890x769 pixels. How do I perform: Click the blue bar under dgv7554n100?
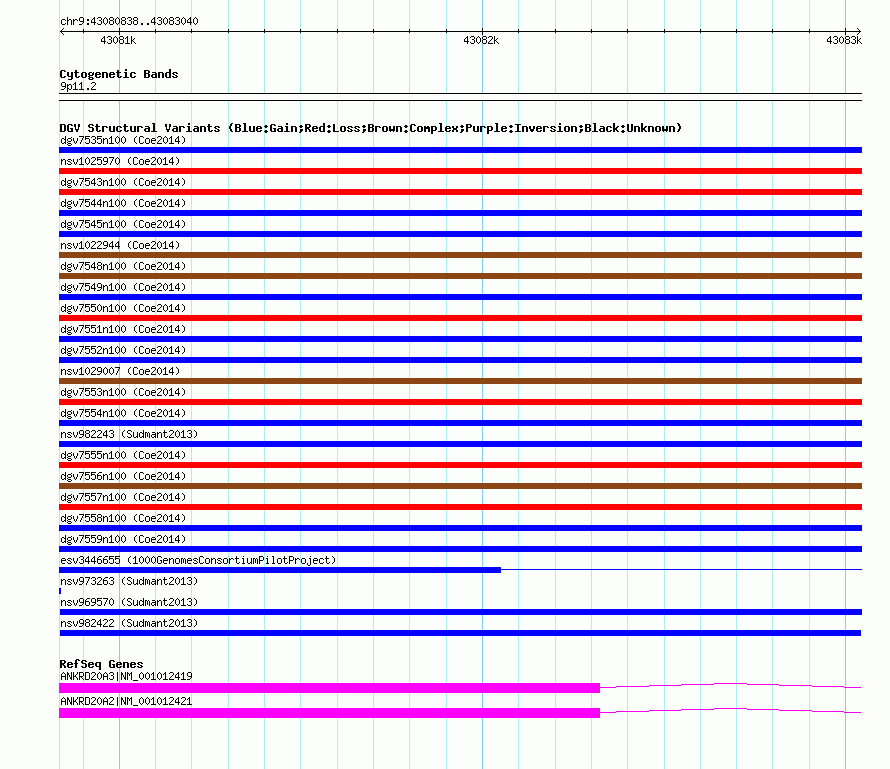[460, 423]
